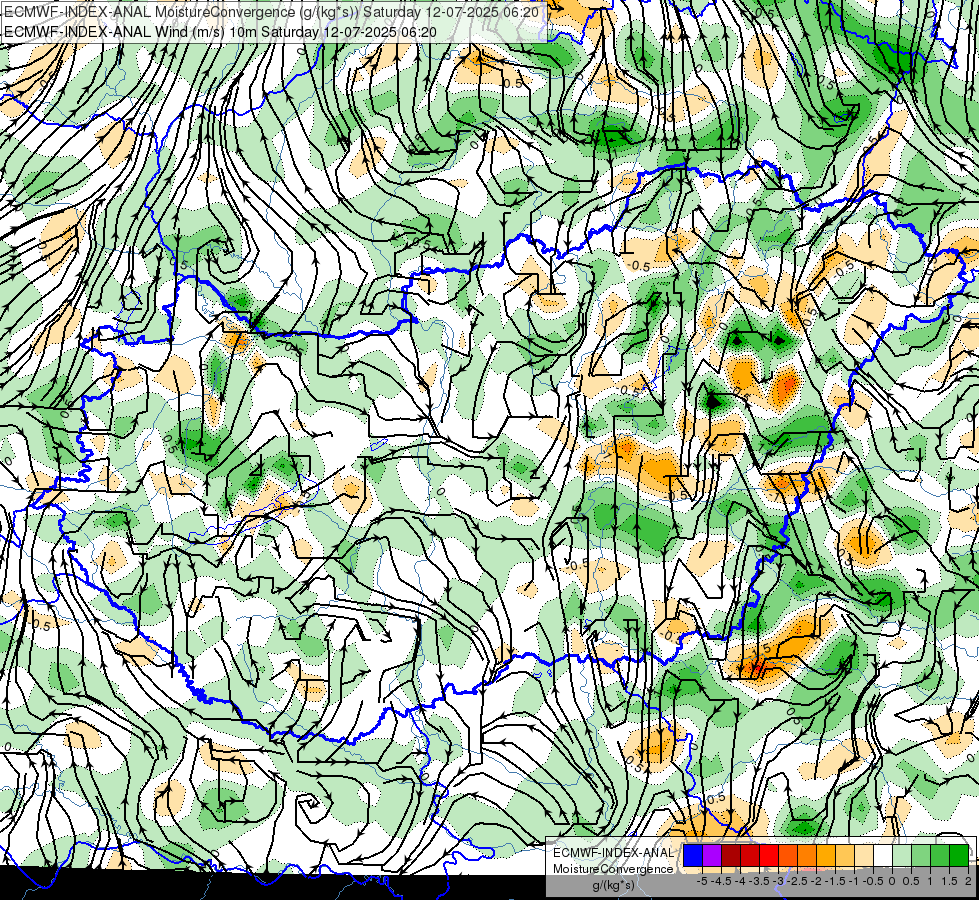Viewport: 979px width, 900px height.
Task: Select the dark maroon swatch between -4.5 and -4
Action: (x=731, y=855)
